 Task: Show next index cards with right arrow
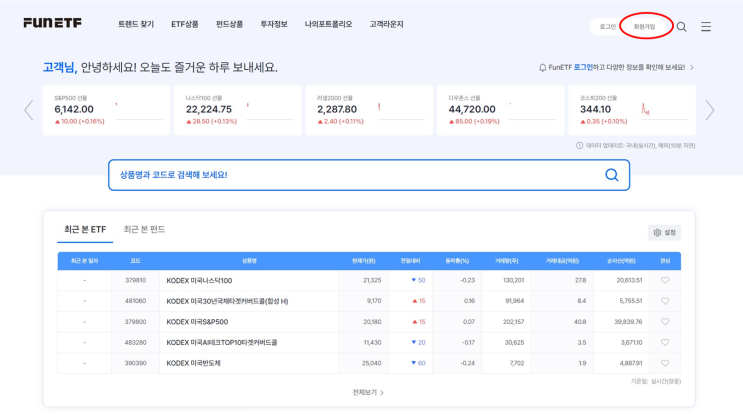point(710,110)
